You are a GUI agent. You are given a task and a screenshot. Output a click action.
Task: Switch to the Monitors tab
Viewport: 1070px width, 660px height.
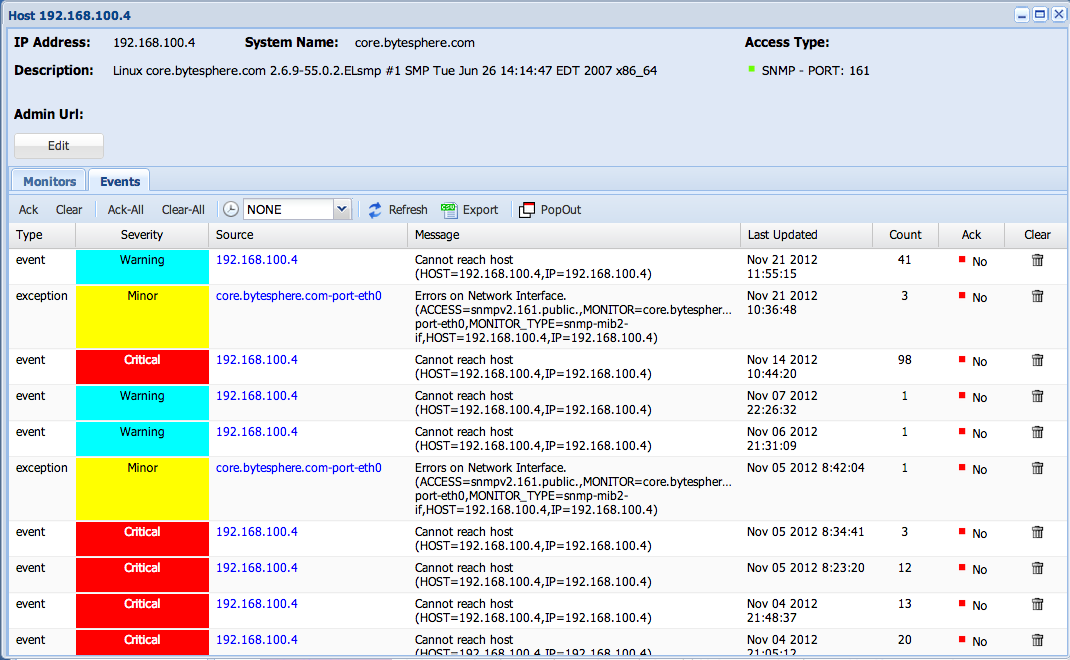pos(50,182)
